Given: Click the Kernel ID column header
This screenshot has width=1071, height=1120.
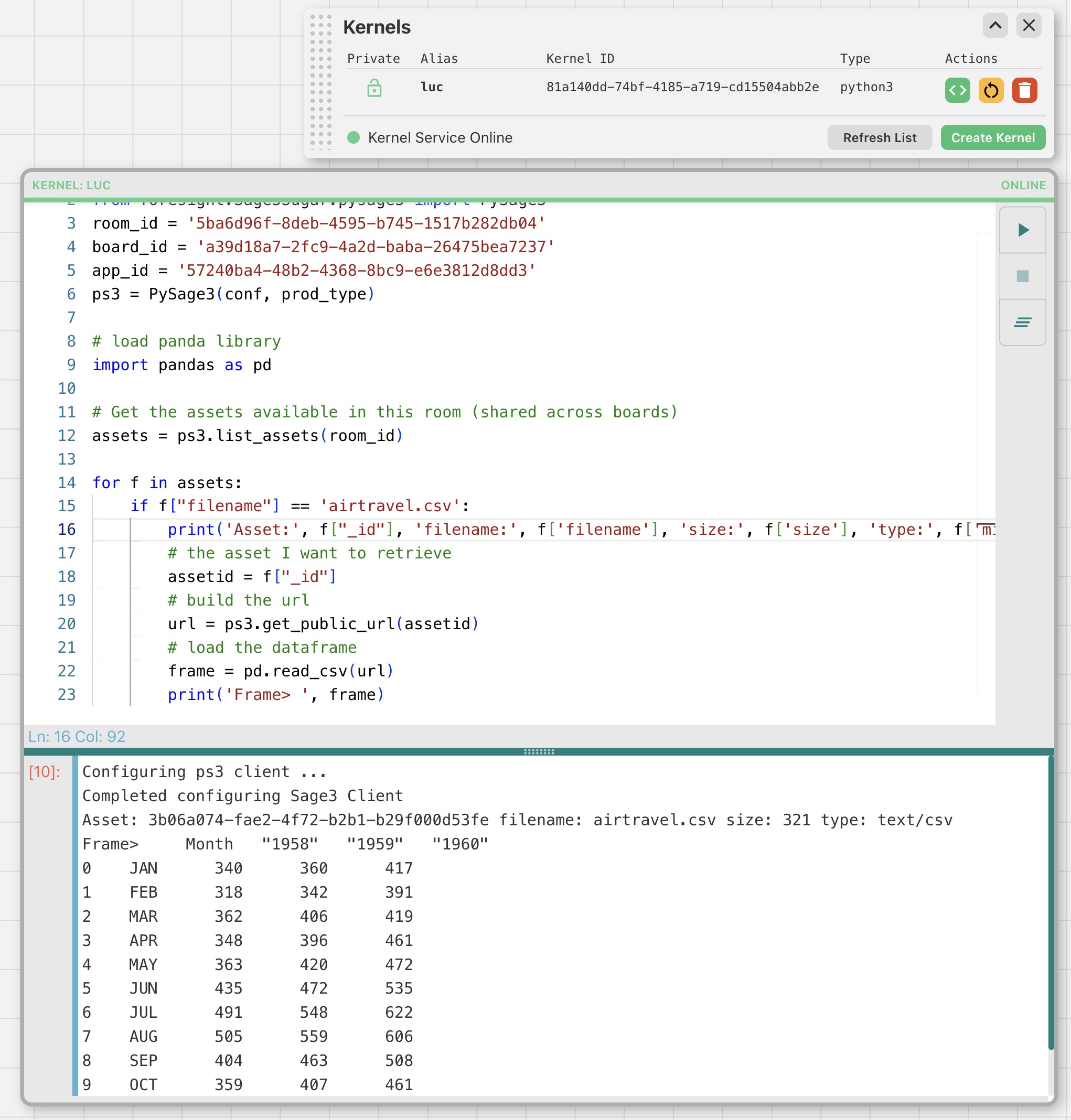Looking at the screenshot, I should pyautogui.click(x=580, y=58).
